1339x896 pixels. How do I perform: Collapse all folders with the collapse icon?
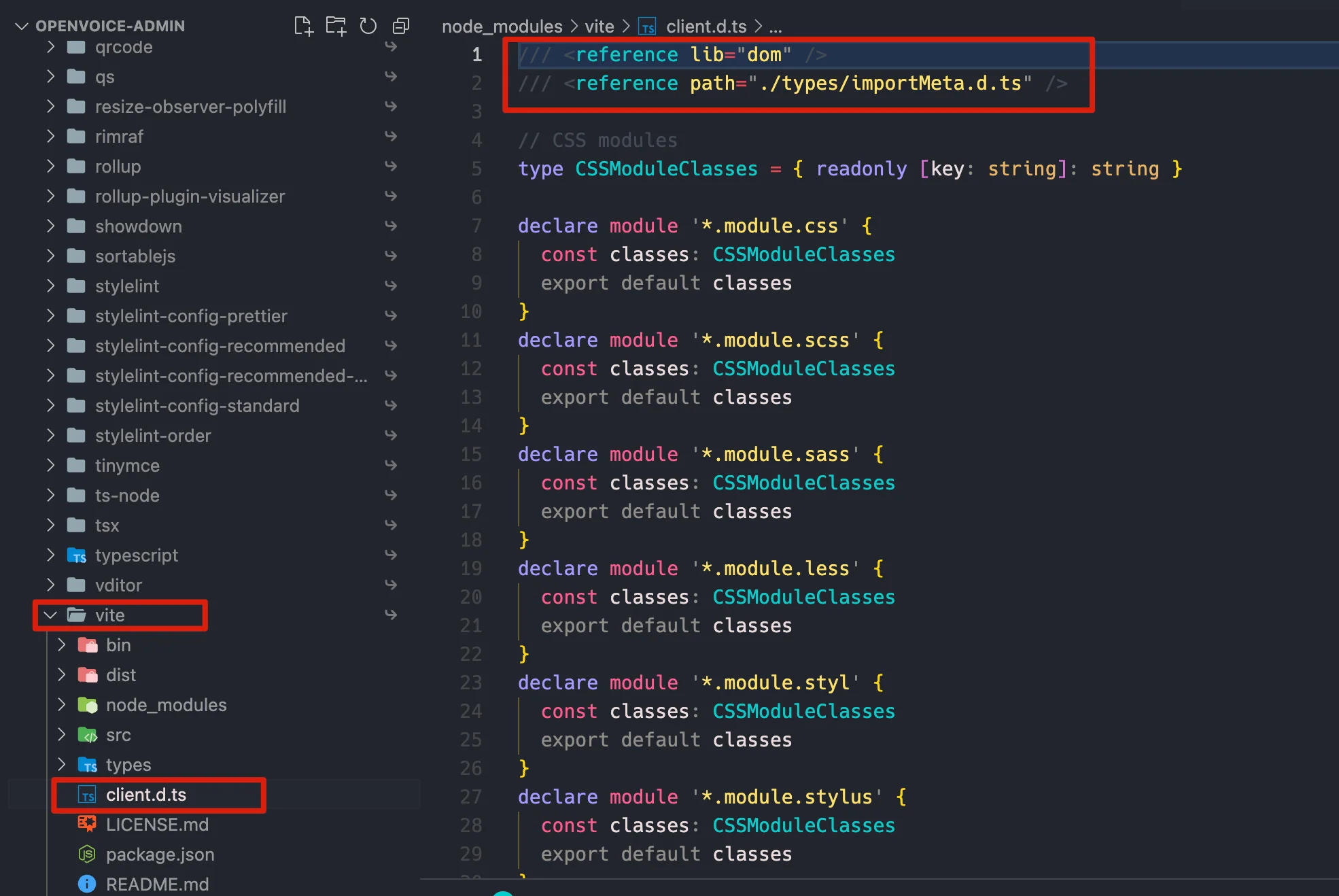point(401,26)
